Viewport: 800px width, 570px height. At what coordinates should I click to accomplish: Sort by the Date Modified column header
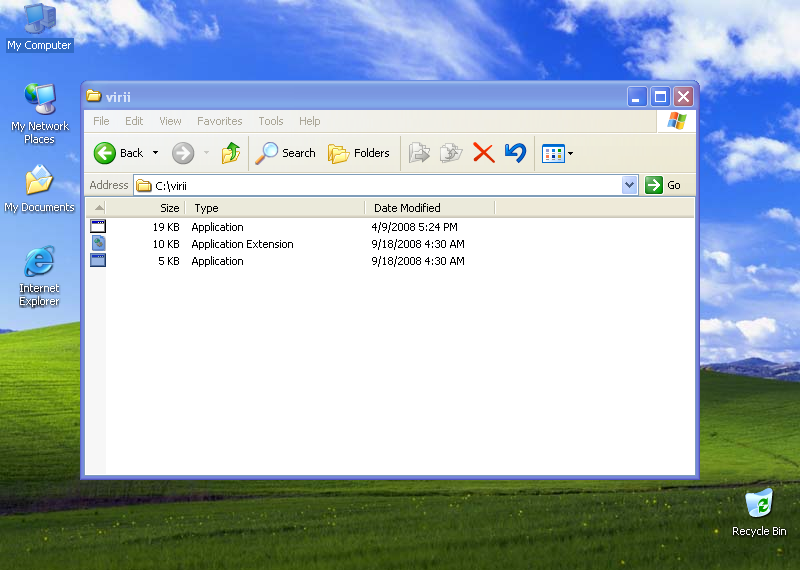[430, 208]
